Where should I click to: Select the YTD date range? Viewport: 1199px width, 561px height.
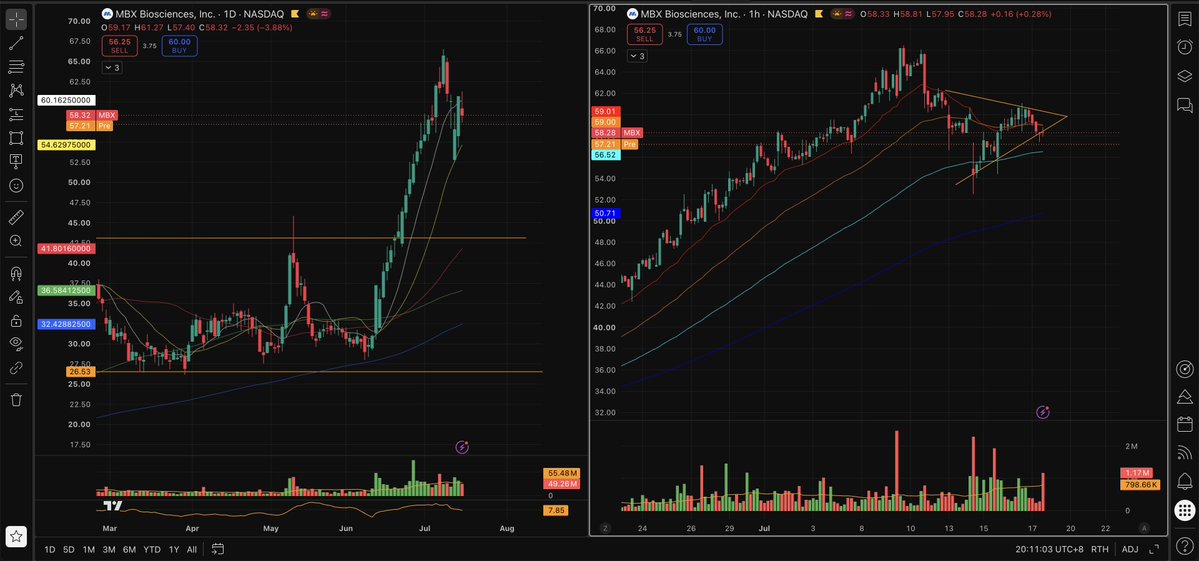tap(151, 549)
